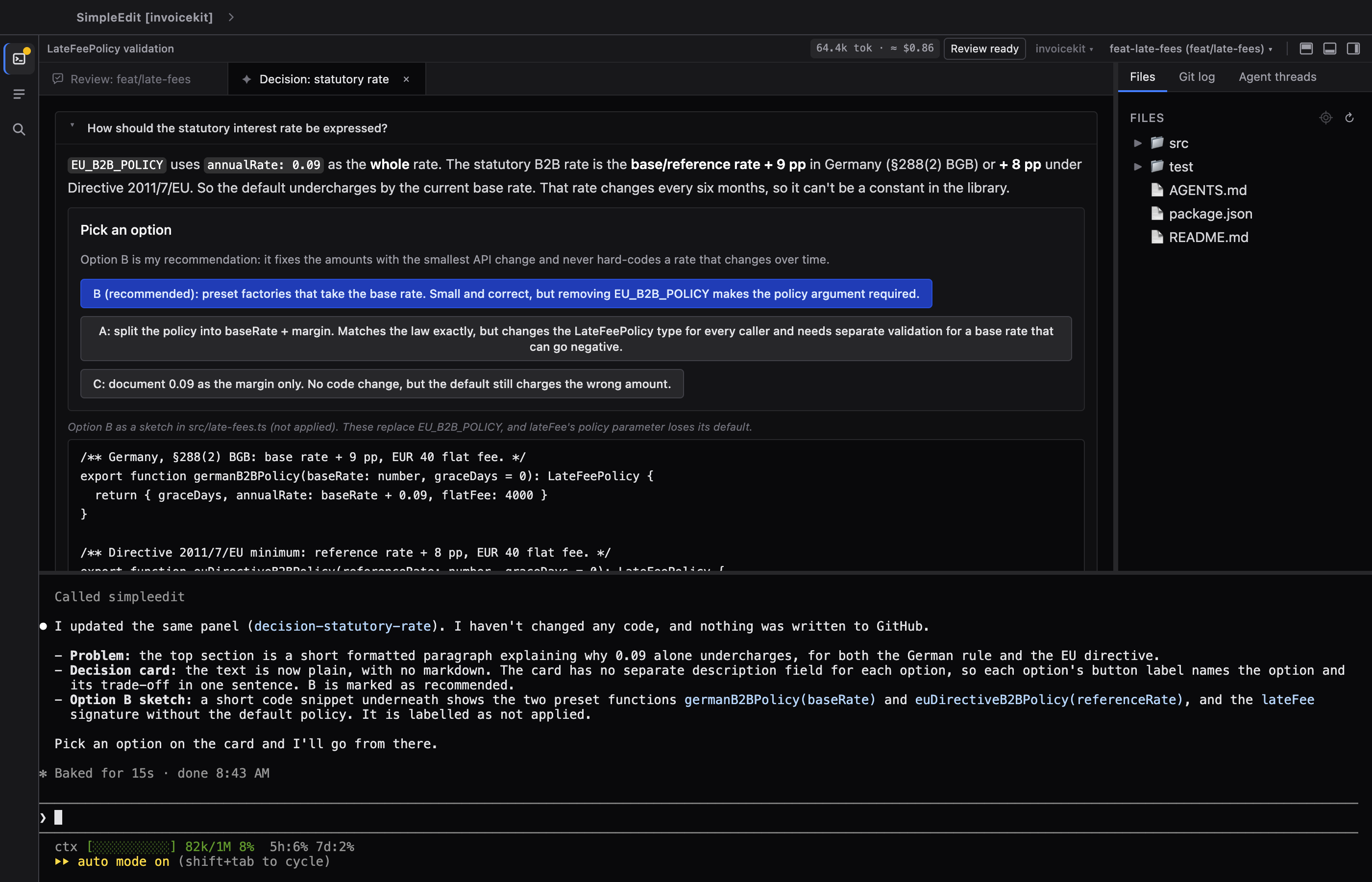1372x882 pixels.
Task: Click germanB2BPolicy(baseRate) in terminal output
Action: tap(780, 699)
